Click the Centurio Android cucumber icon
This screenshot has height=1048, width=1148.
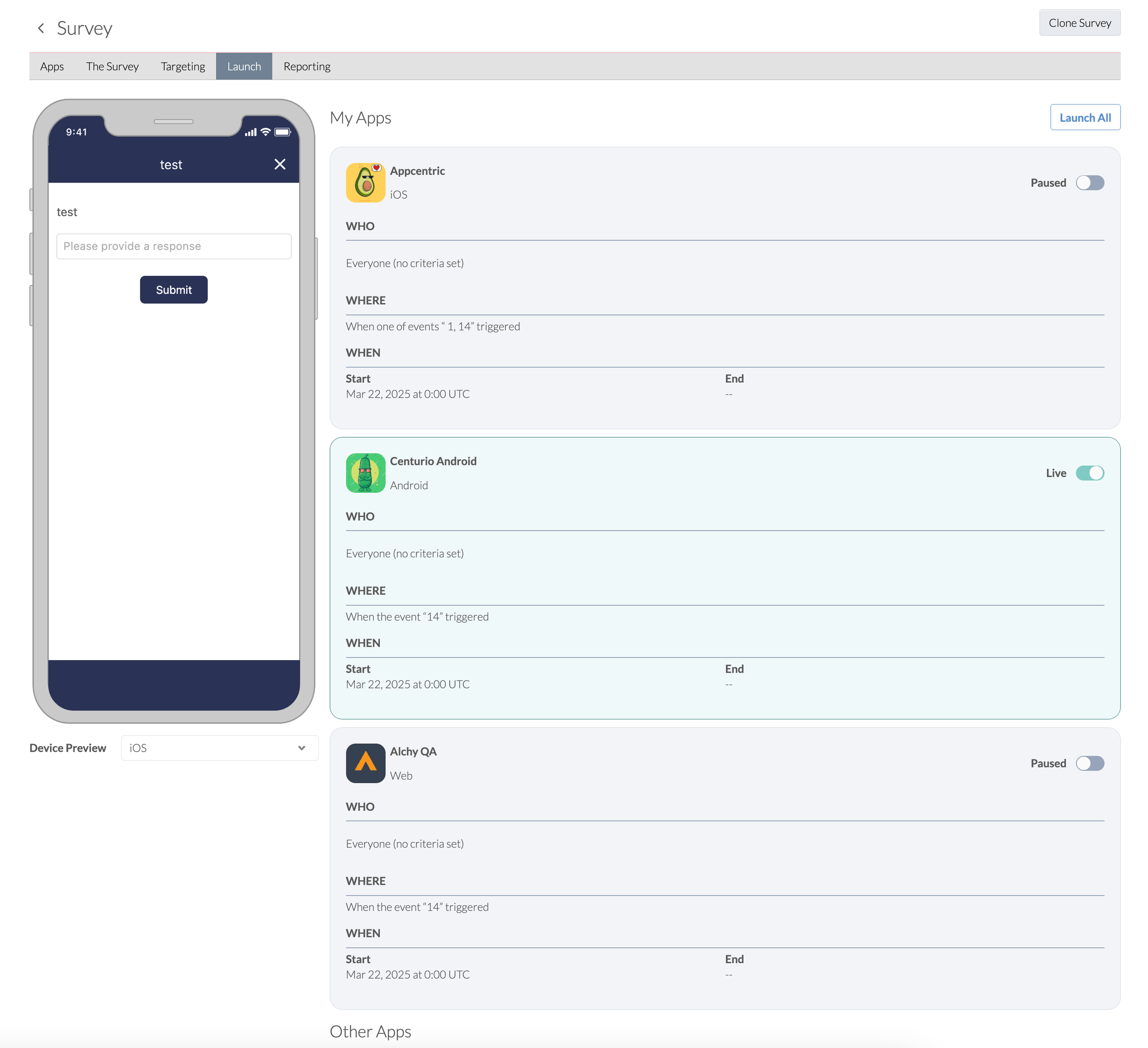tap(365, 473)
